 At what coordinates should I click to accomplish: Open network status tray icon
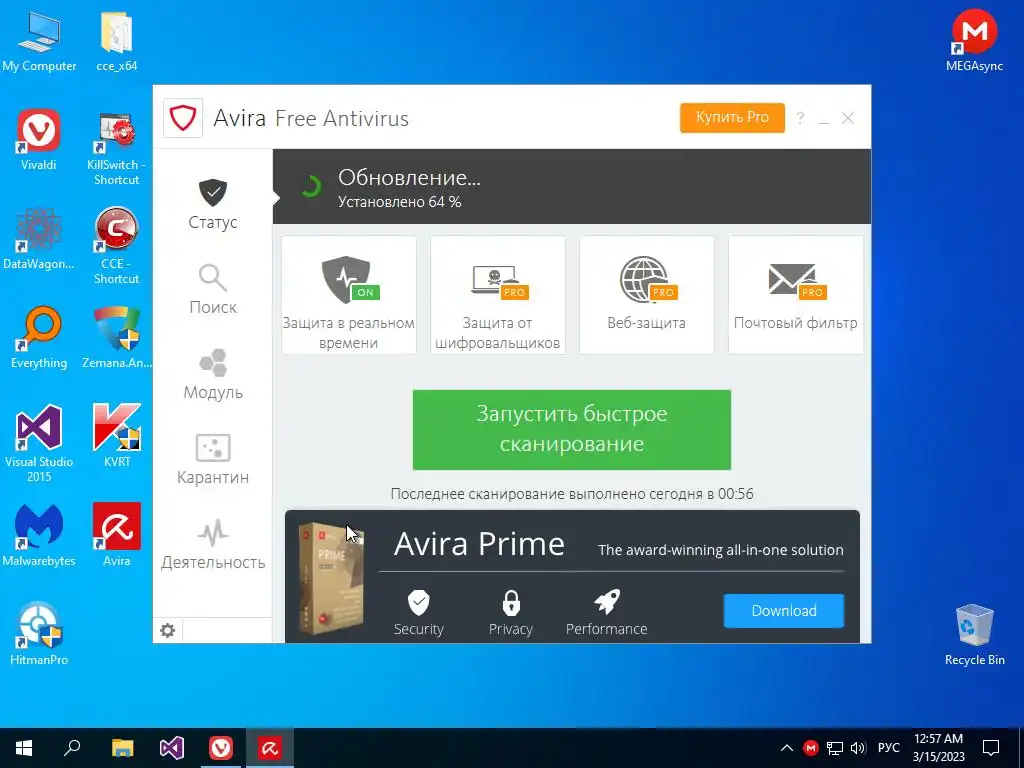click(x=834, y=748)
